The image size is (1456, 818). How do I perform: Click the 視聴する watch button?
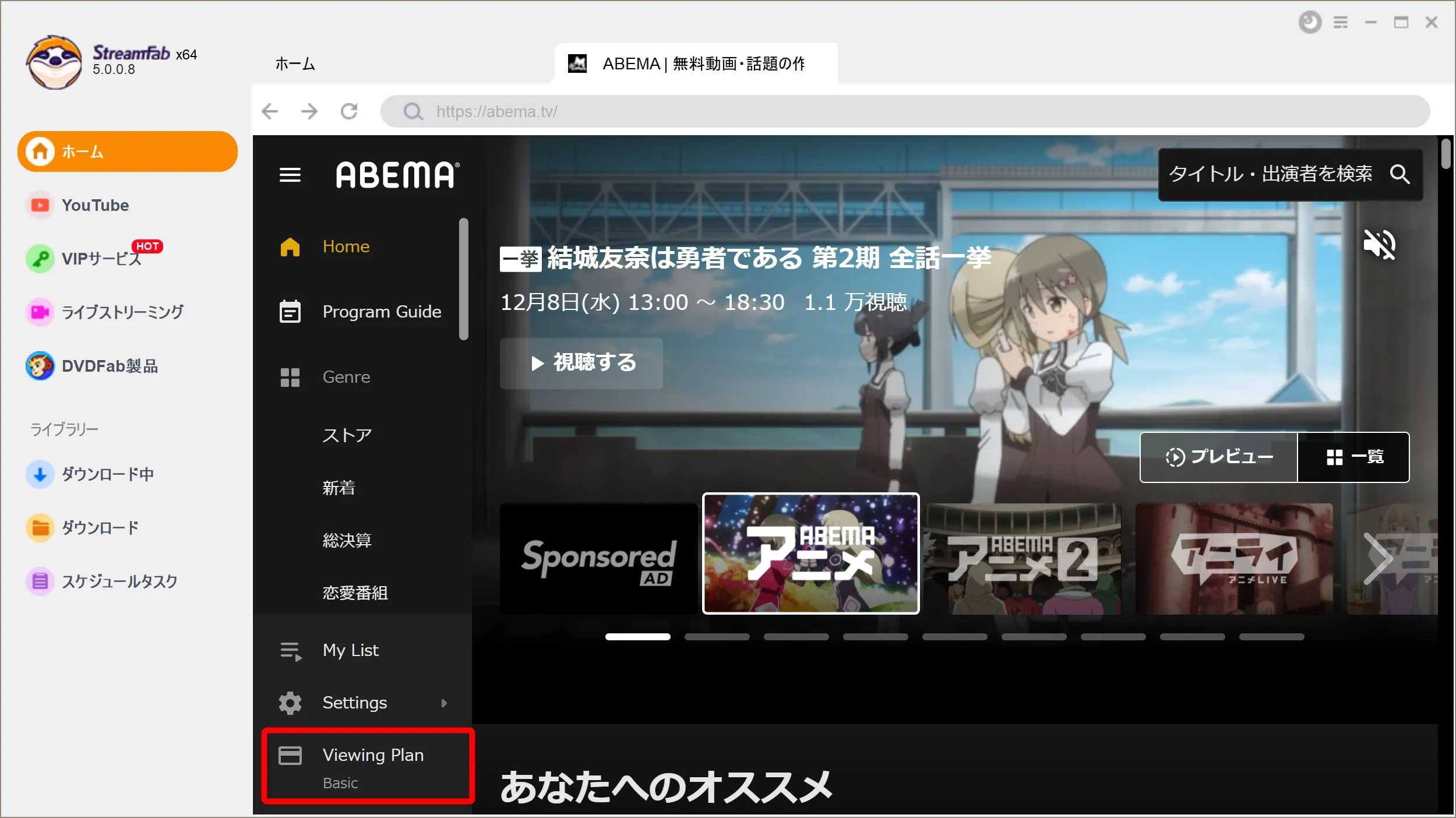pyautogui.click(x=581, y=363)
